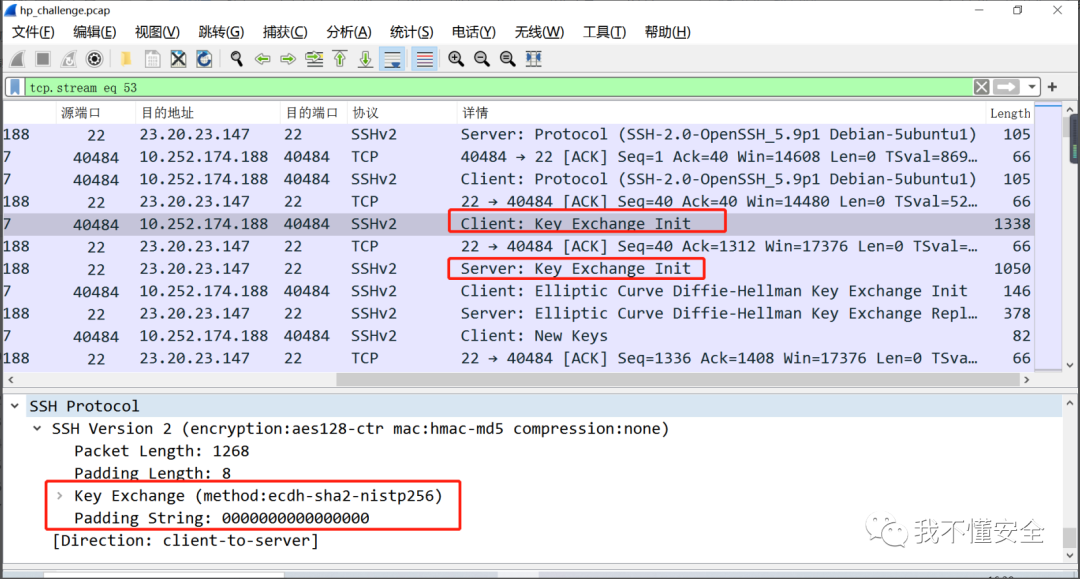
Task: Close the capture file with the X icon
Action: pyautogui.click(x=178, y=59)
